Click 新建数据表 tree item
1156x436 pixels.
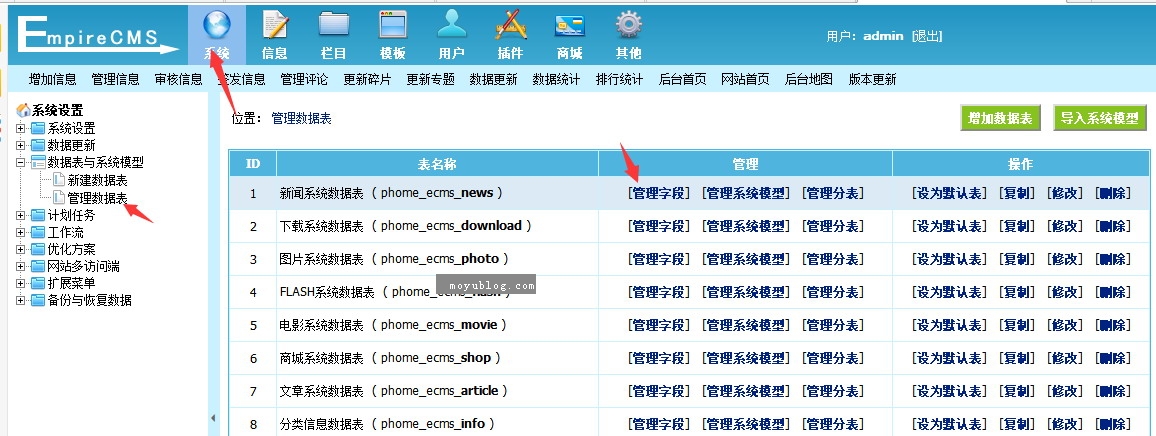click(x=97, y=180)
